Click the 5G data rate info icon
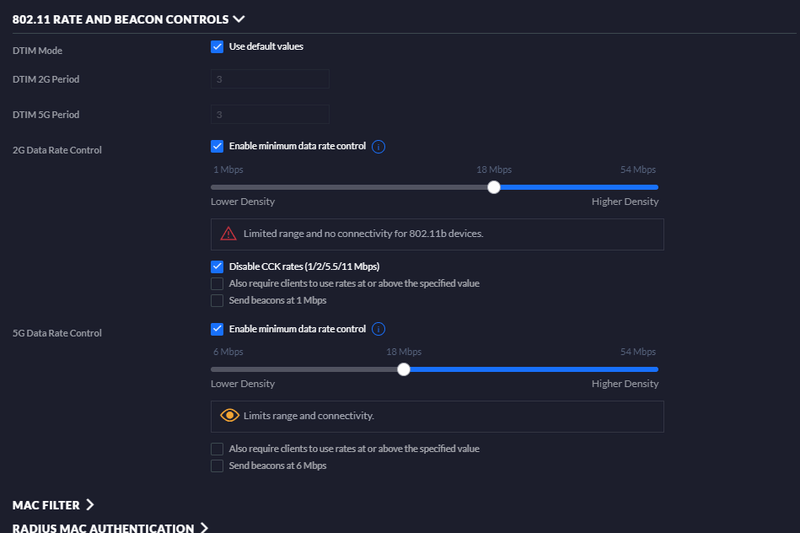 point(379,329)
